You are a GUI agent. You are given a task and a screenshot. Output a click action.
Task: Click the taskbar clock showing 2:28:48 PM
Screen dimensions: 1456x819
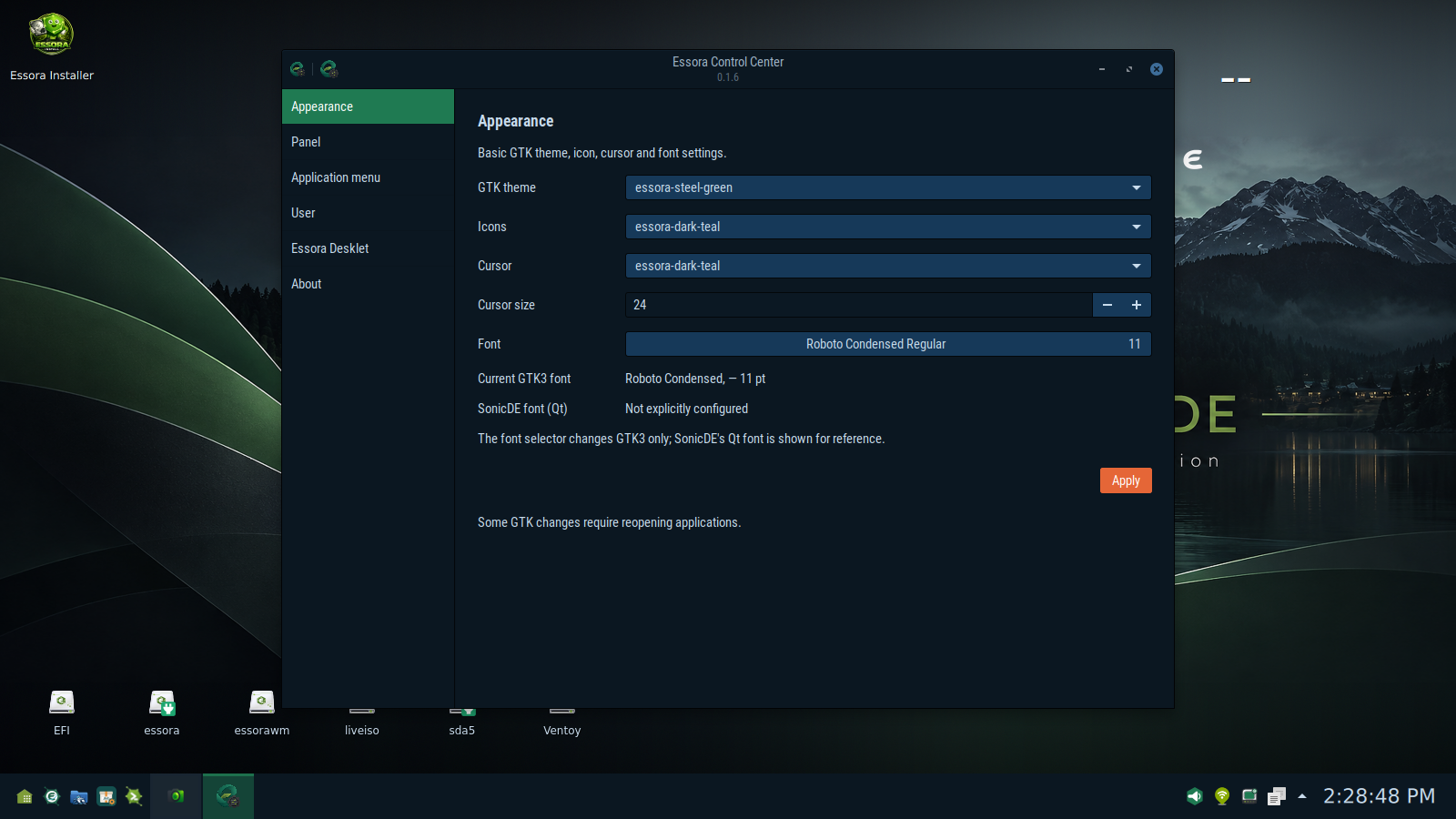point(1379,796)
